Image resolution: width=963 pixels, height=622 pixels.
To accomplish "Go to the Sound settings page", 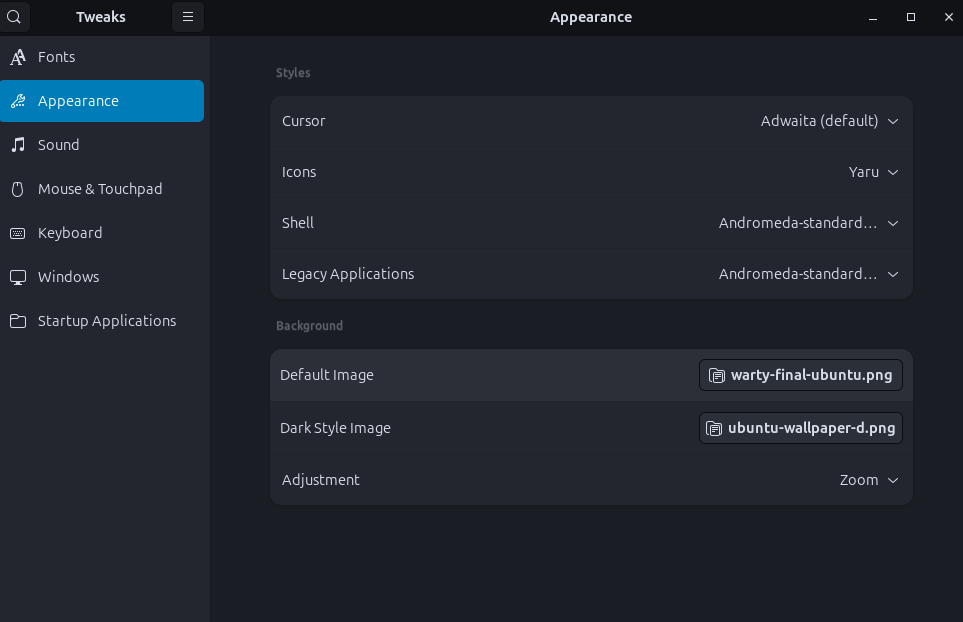I will click(x=58, y=145).
